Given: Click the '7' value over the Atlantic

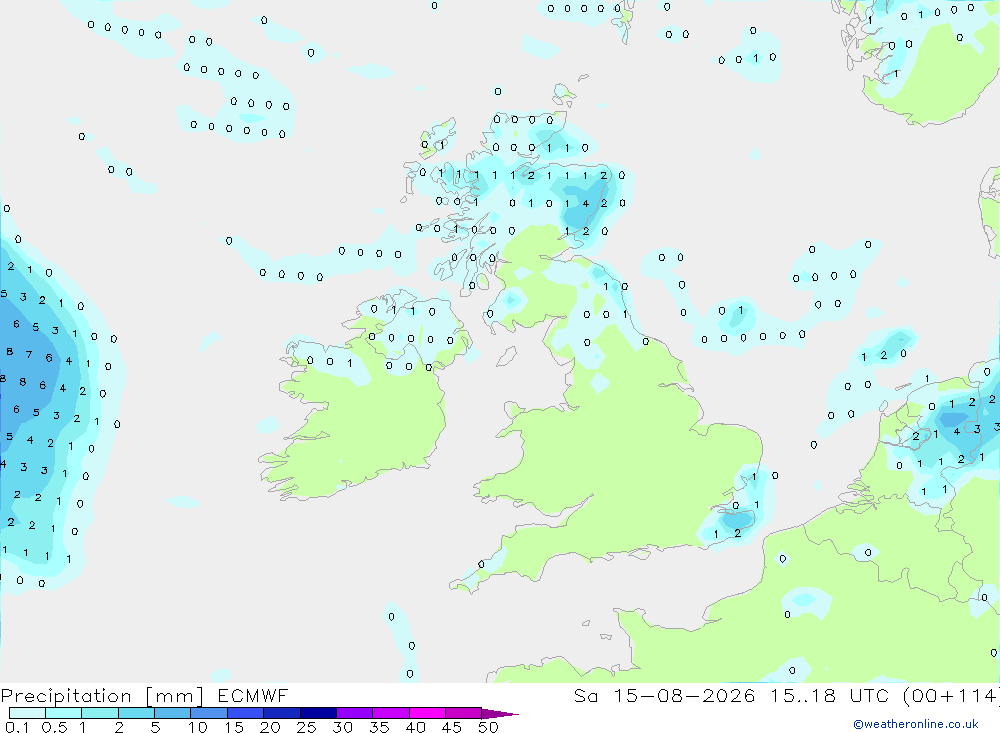Looking at the screenshot, I should [x=29, y=354].
